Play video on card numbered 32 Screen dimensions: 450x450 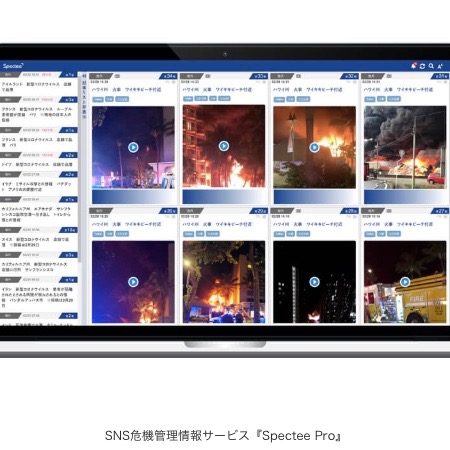point(314,147)
